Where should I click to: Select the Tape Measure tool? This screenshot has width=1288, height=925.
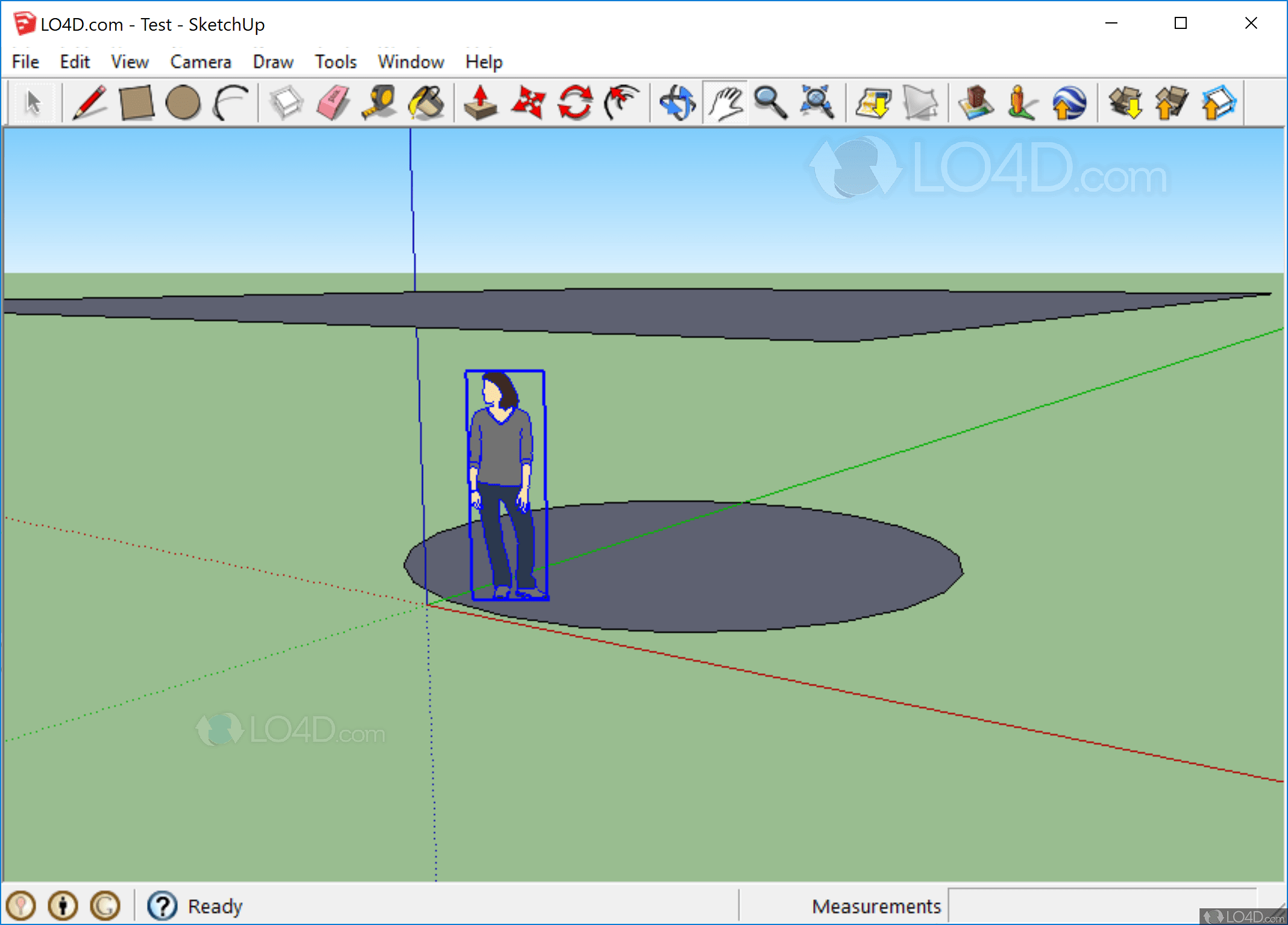pos(379,103)
